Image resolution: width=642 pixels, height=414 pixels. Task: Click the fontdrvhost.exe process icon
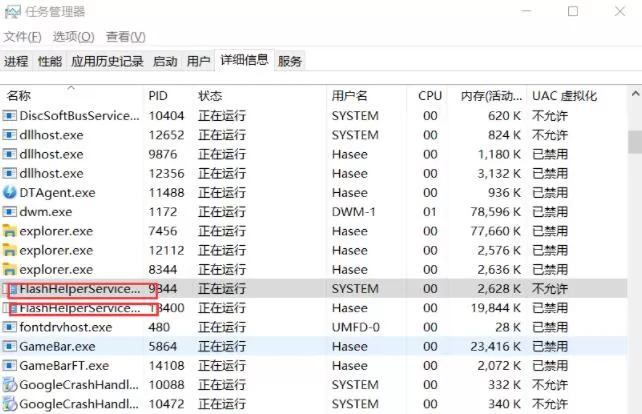coord(9,327)
